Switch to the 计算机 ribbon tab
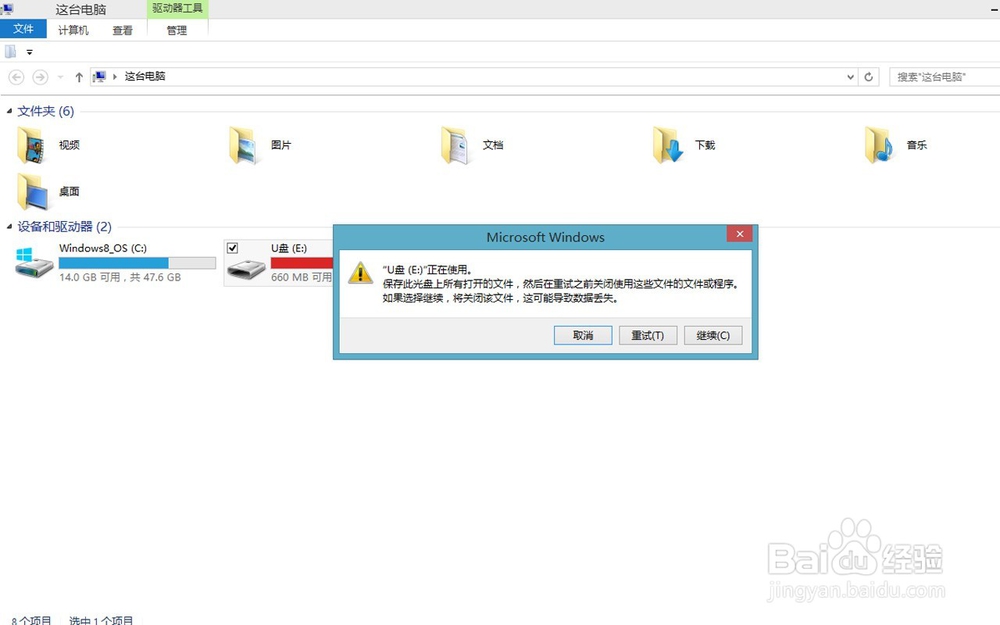The width and height of the screenshot is (1000, 625). point(73,30)
